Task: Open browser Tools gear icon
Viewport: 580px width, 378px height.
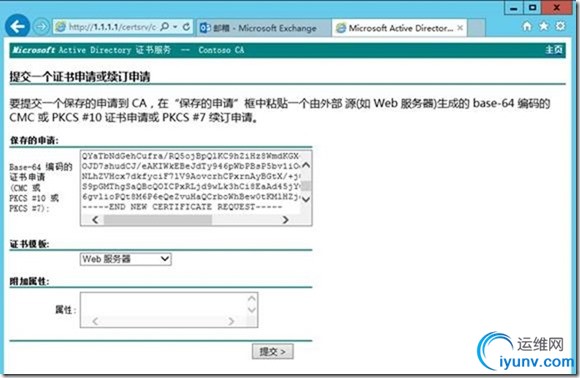Action: coord(561,26)
